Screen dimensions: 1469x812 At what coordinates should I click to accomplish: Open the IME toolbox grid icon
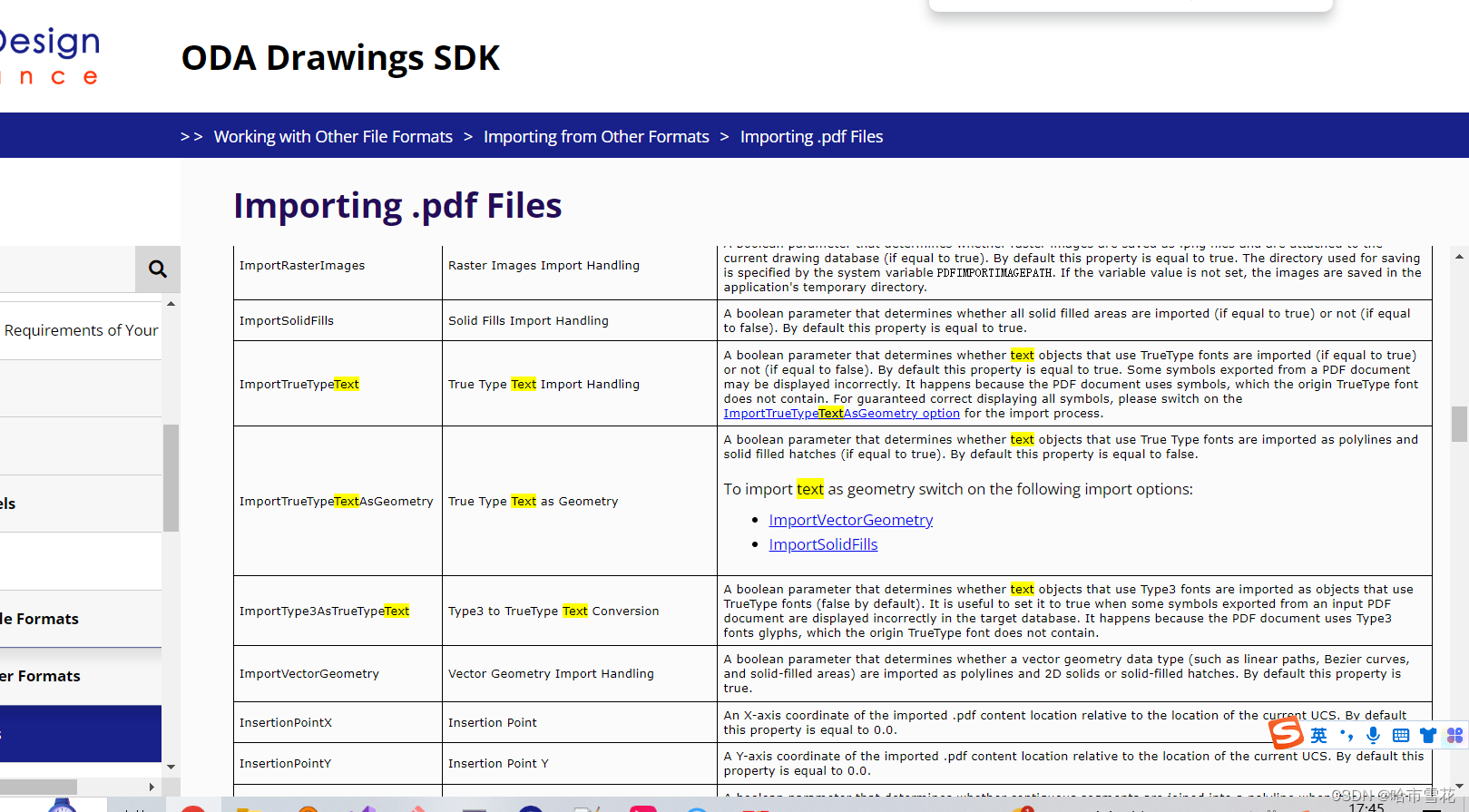[x=1455, y=736]
